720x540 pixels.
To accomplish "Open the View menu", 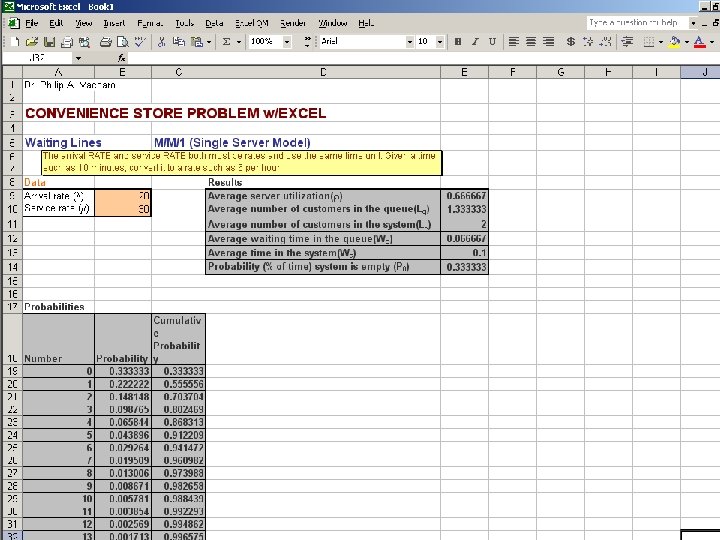I will pos(84,23).
